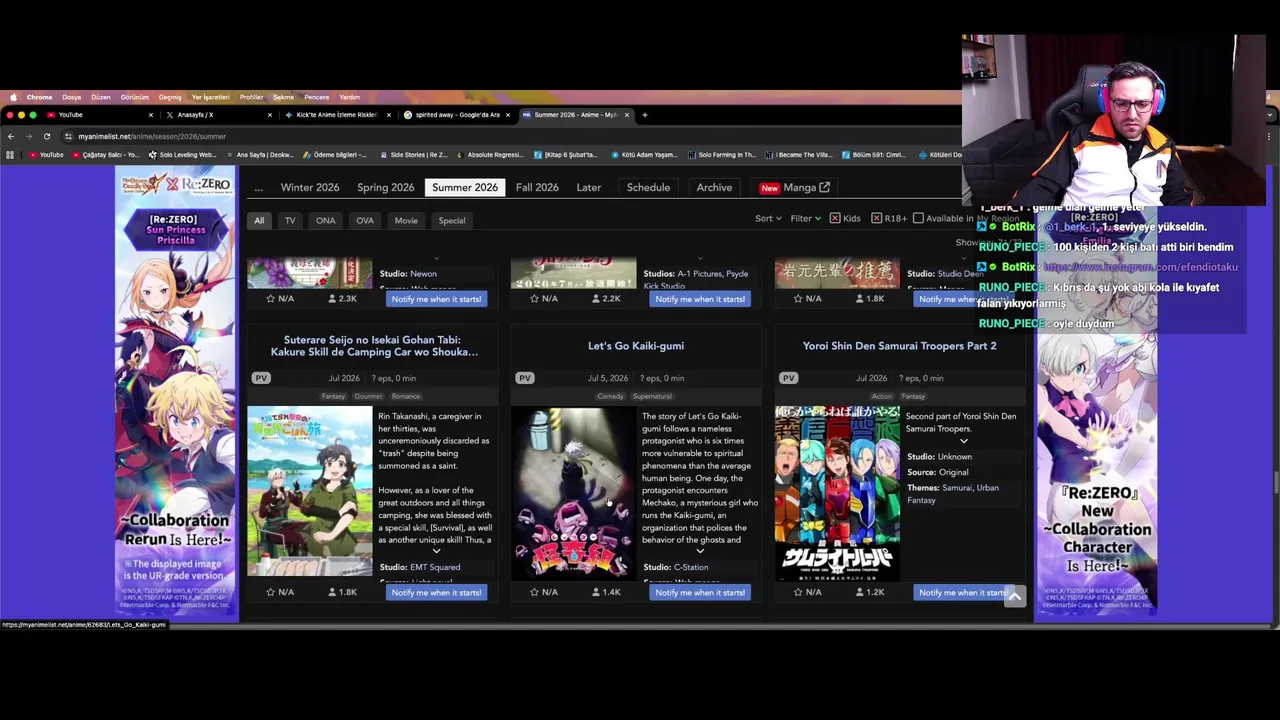The width and height of the screenshot is (1280, 720).
Task: Filter by Special type
Action: [x=452, y=220]
